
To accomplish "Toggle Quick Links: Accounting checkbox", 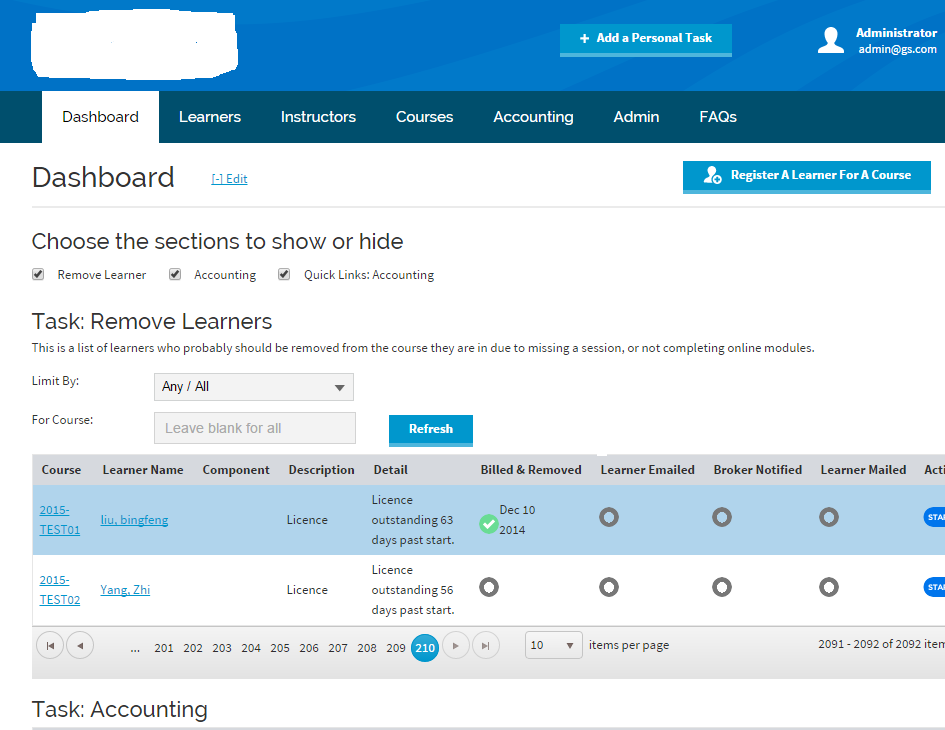I will tap(284, 274).
